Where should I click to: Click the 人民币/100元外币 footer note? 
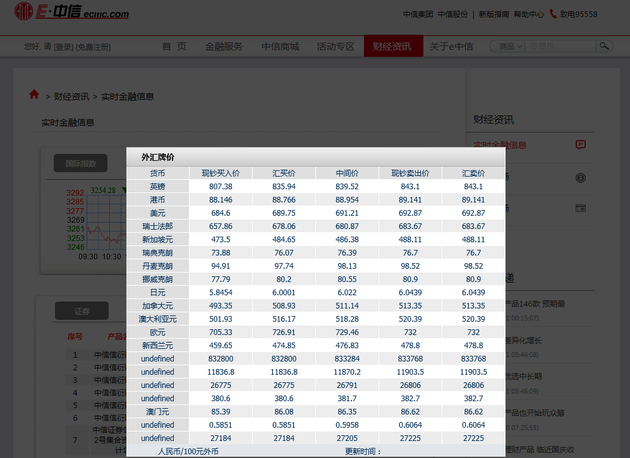tap(188, 452)
